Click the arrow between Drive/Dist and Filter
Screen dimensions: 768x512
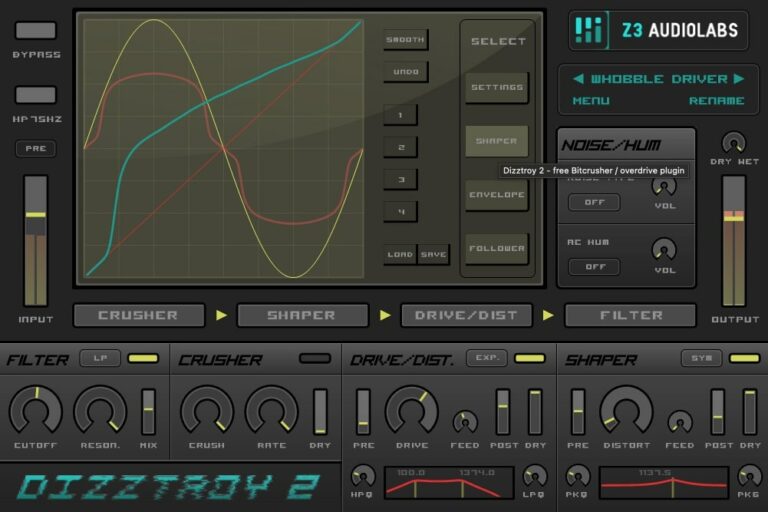[548, 315]
